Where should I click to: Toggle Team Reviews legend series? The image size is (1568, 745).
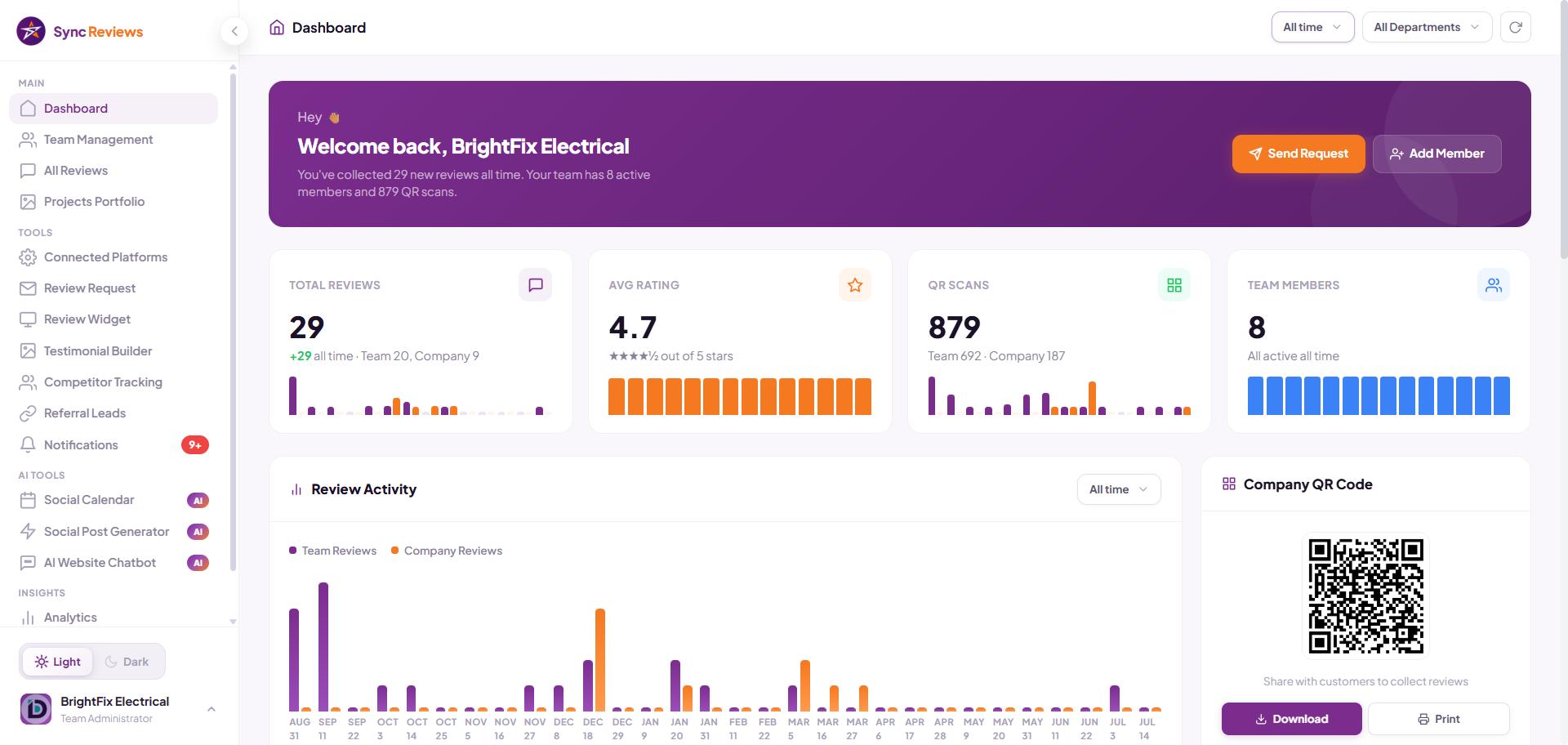tap(333, 551)
